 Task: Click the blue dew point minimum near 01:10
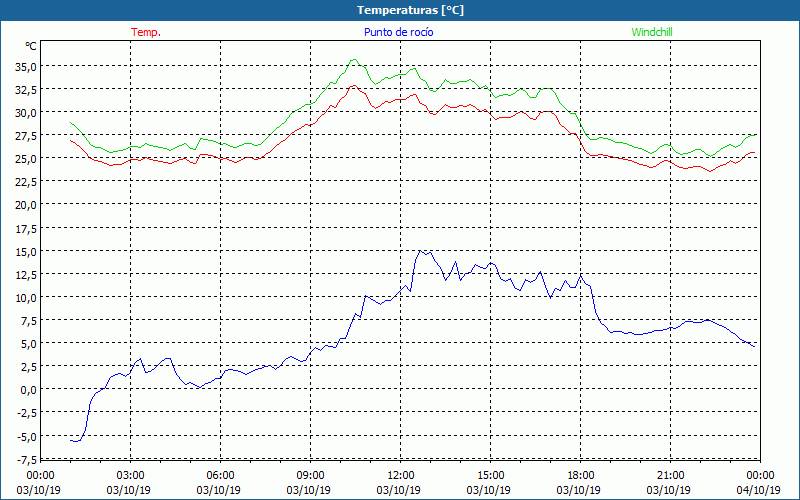pos(76,441)
